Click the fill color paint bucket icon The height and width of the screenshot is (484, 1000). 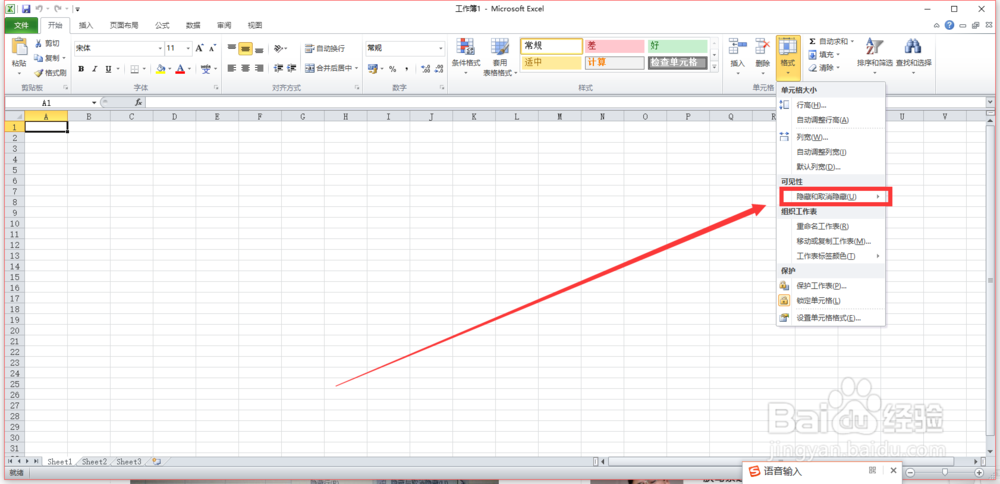click(160, 69)
